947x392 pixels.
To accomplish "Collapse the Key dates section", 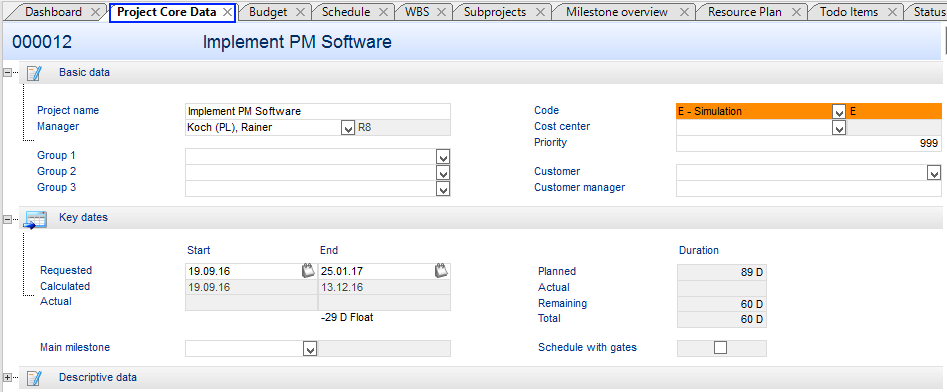I will point(7,219).
